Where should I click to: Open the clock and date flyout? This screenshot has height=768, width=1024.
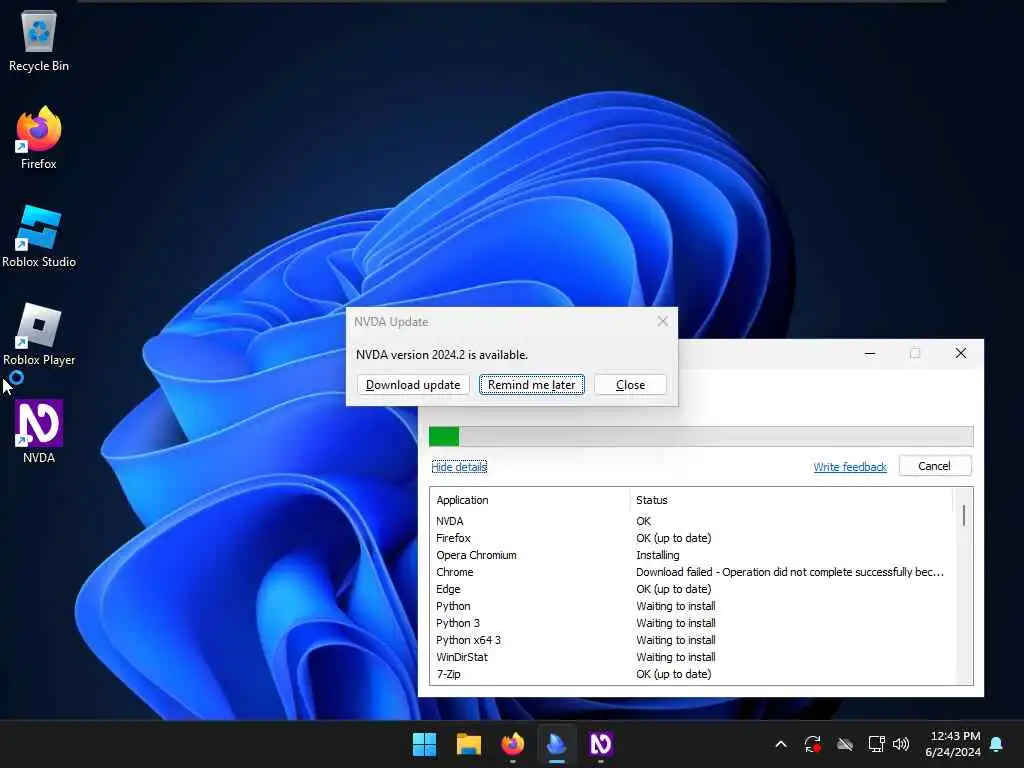click(x=953, y=744)
